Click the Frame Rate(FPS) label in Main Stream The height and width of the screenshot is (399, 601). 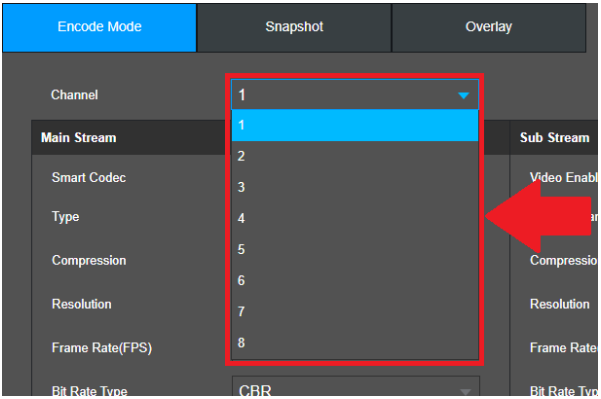pos(102,348)
